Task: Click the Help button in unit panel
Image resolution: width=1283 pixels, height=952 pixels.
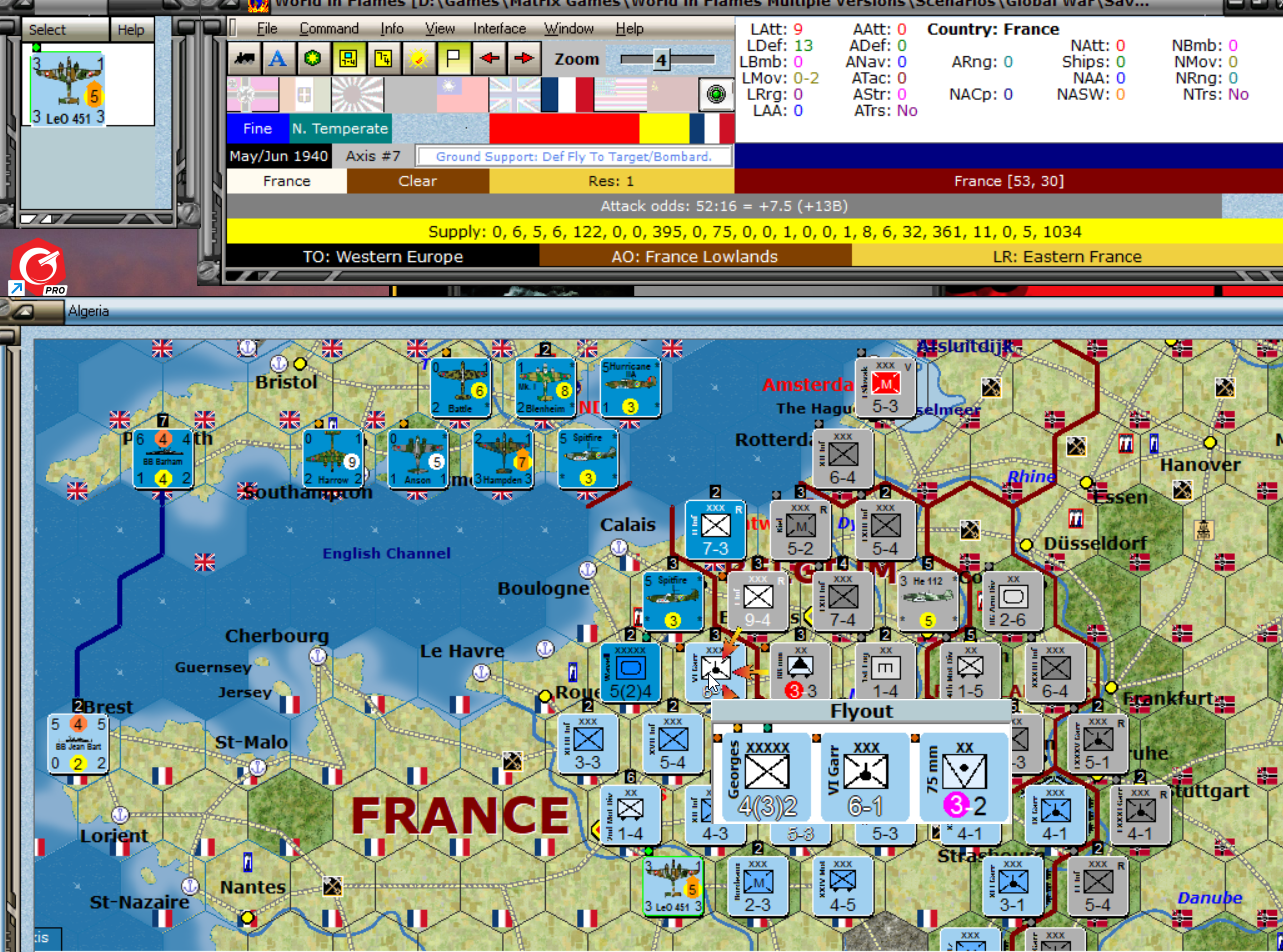Action: pos(131,30)
